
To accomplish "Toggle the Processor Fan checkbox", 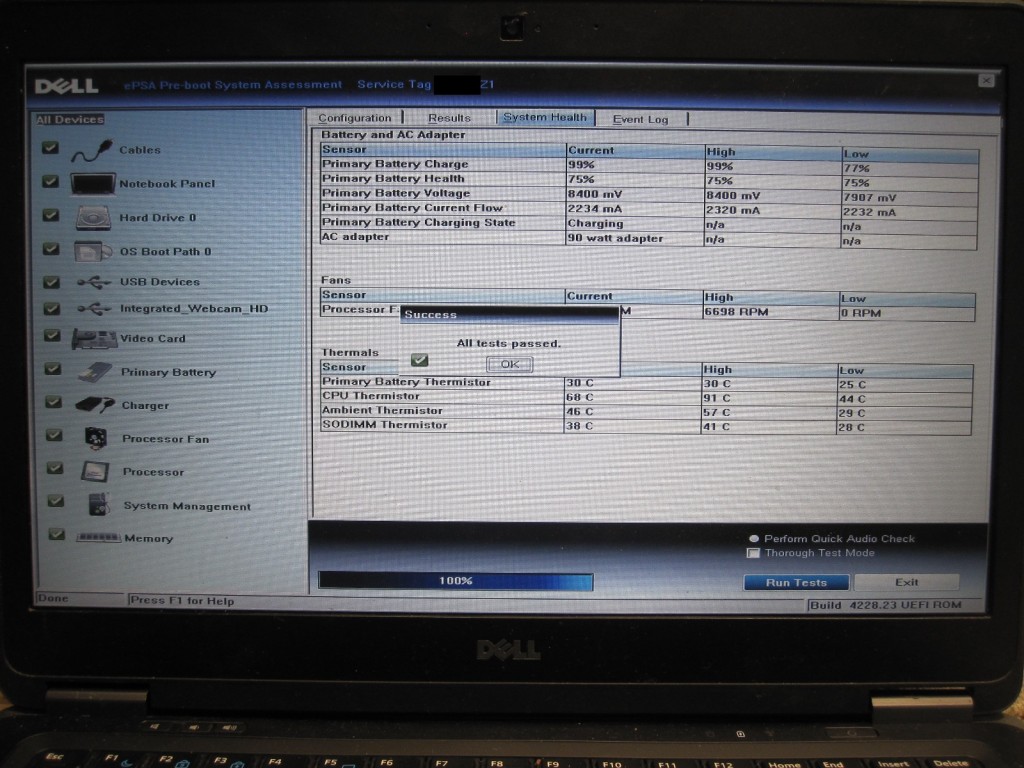I will coord(54,436).
